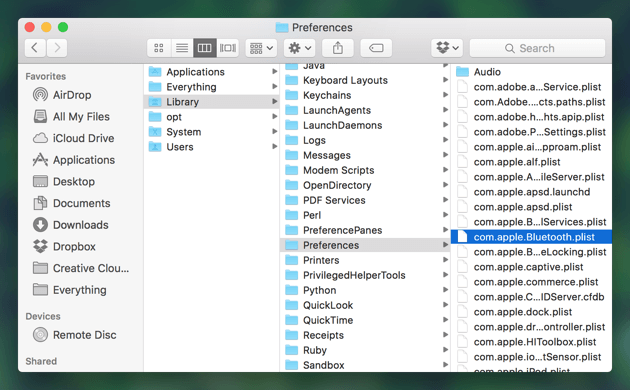Open Dropbox folder in the sidebar
630x390 pixels.
[65, 247]
